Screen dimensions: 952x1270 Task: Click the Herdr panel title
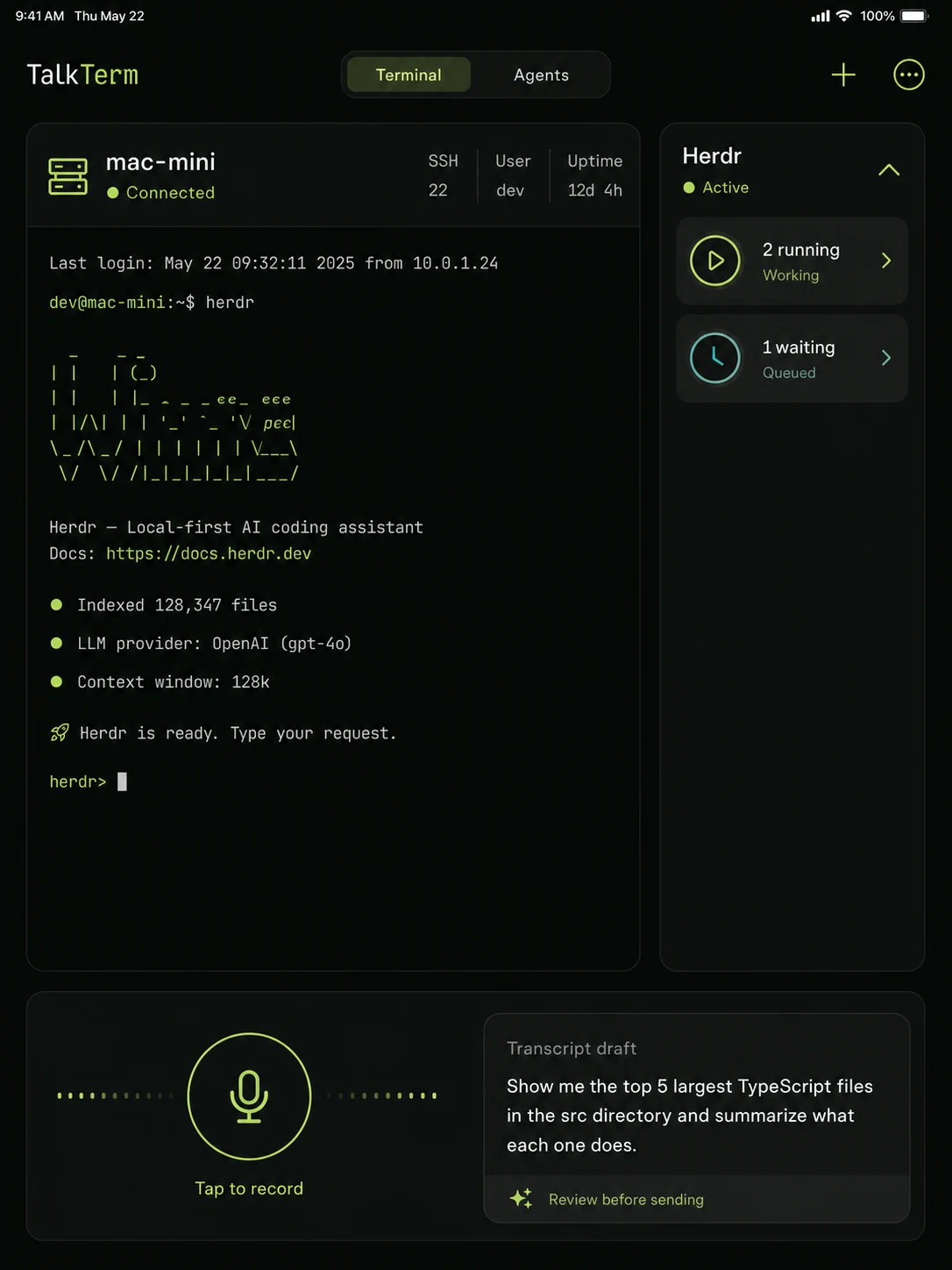(x=712, y=156)
